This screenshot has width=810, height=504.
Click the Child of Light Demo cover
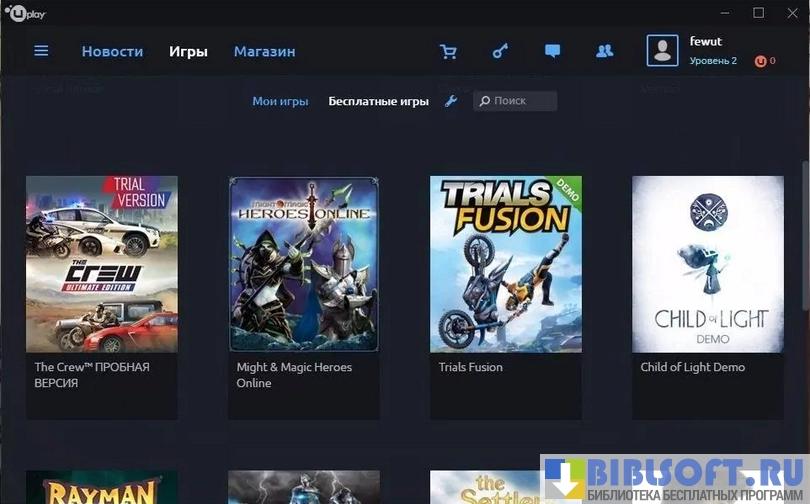pyautogui.click(x=708, y=264)
